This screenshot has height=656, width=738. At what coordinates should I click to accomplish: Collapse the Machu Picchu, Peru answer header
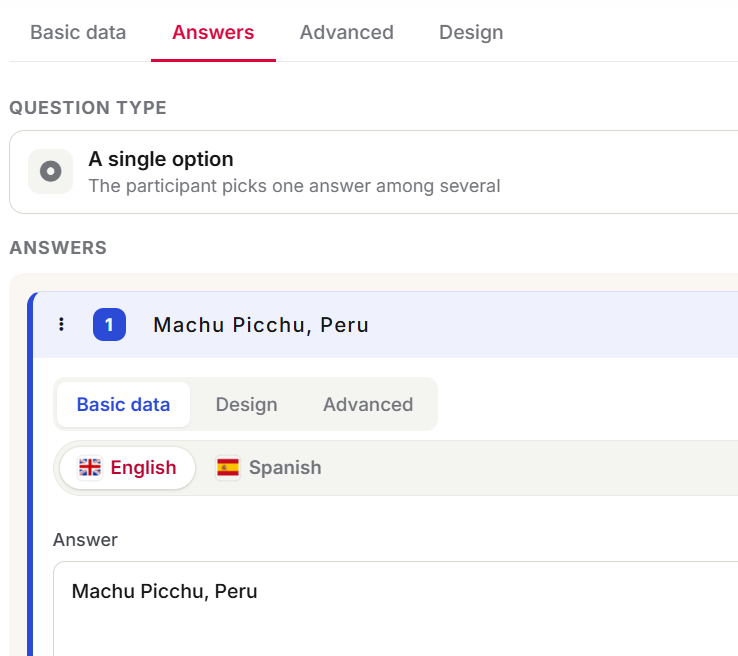tap(386, 325)
